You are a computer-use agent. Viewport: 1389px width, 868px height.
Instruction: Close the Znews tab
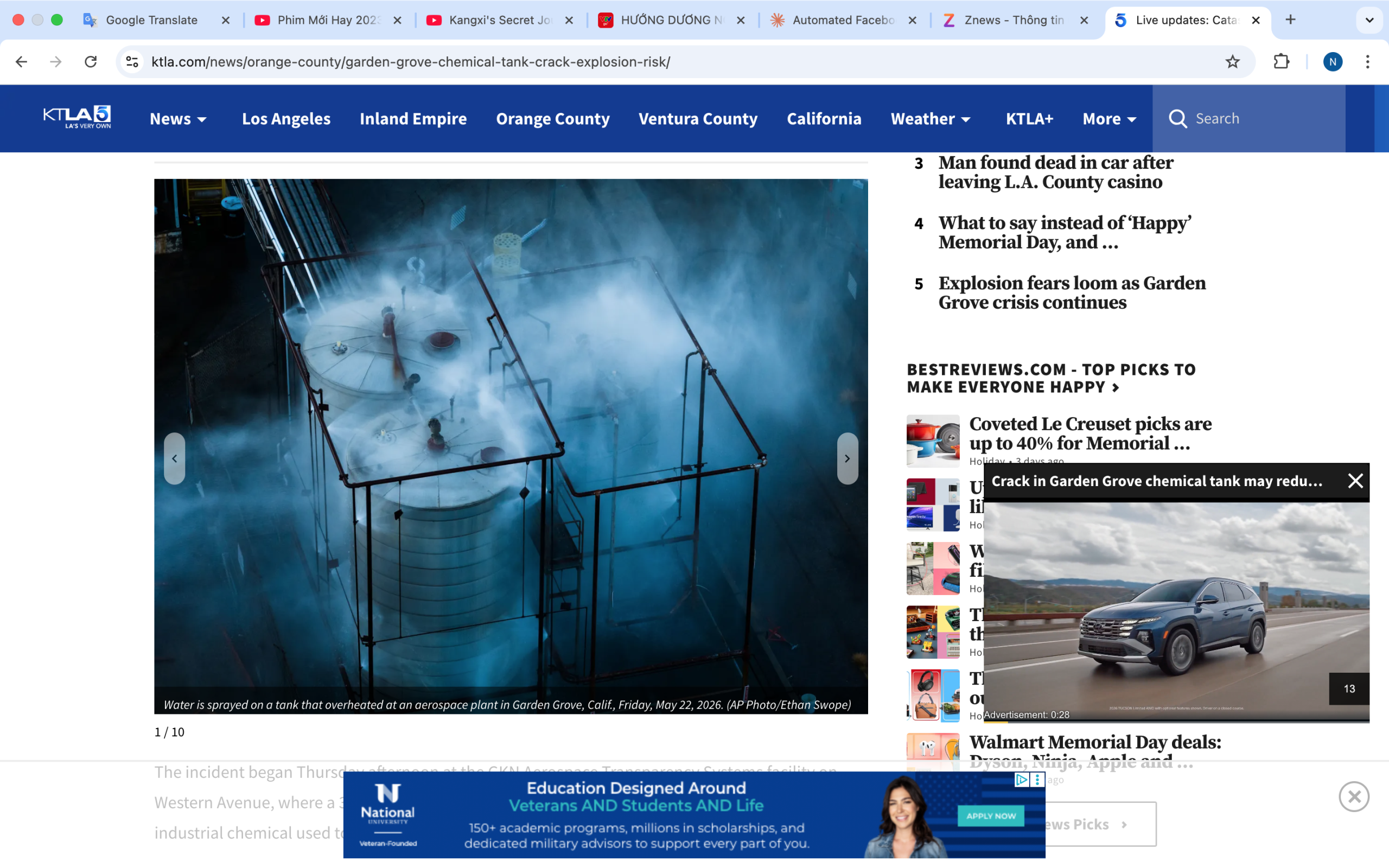coord(1084,20)
